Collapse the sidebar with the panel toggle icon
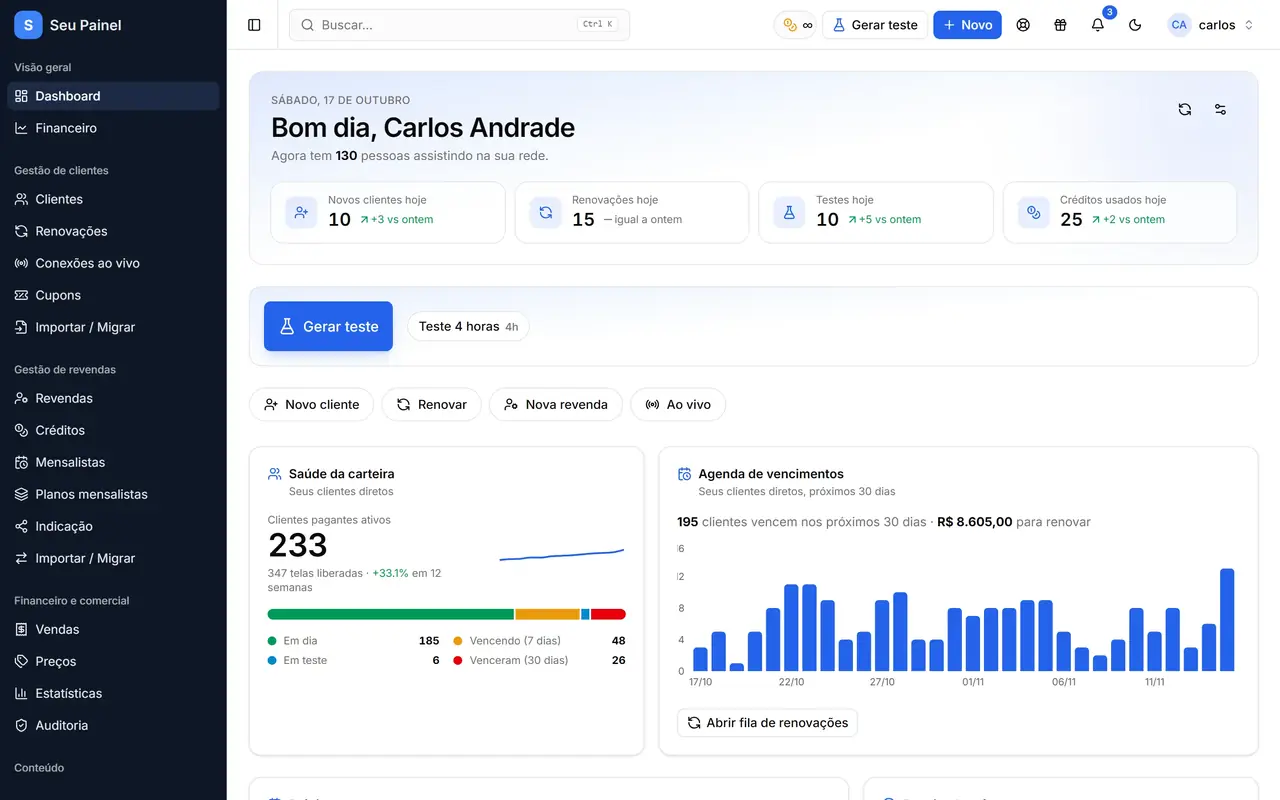The height and width of the screenshot is (800, 1280). point(254,25)
